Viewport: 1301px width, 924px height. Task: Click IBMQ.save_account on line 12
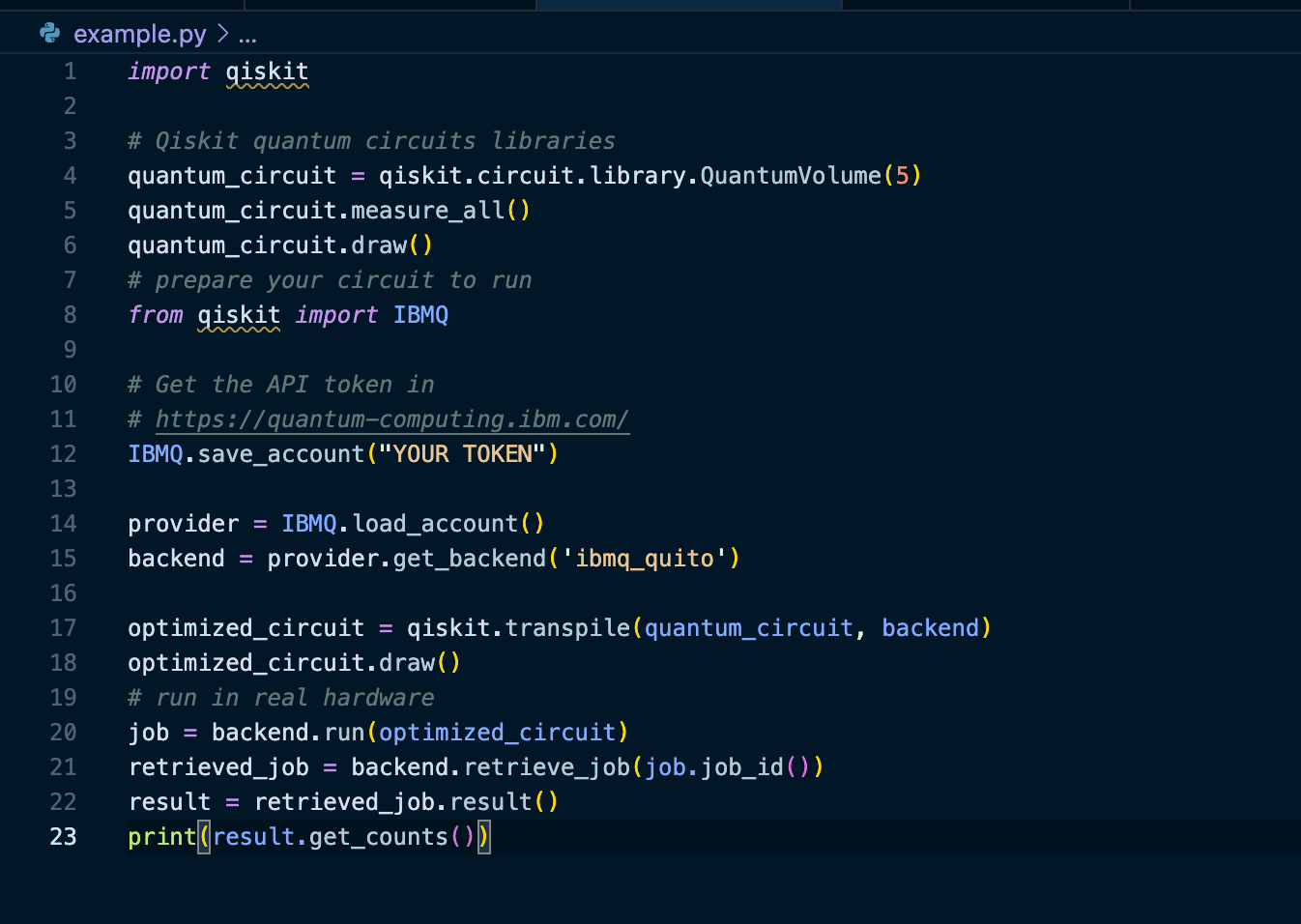click(x=242, y=453)
